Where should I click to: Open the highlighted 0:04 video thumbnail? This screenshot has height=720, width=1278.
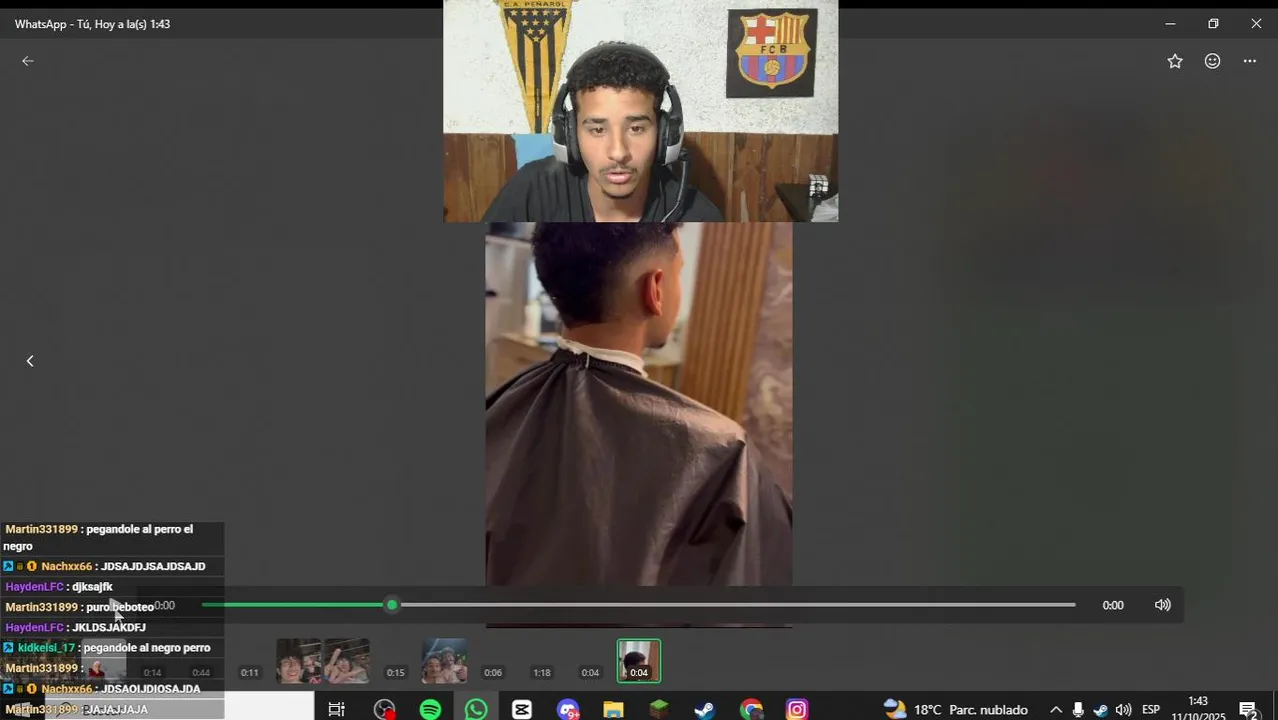coord(639,661)
